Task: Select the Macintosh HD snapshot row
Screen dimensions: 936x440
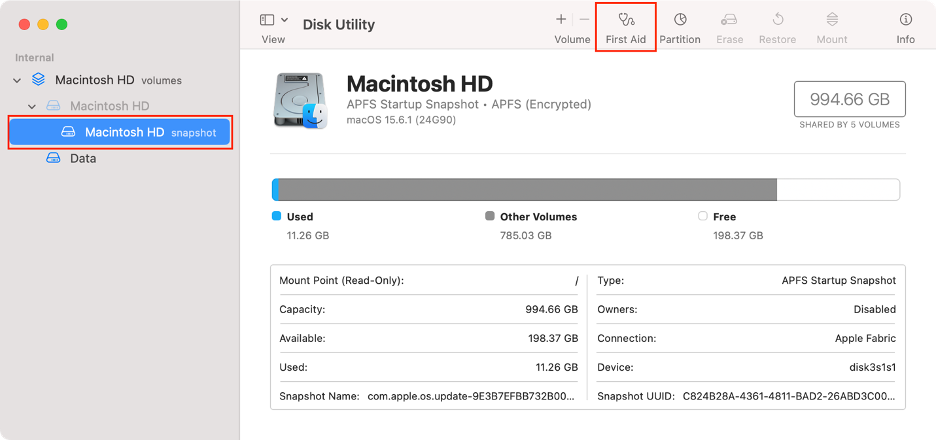Action: pyautogui.click(x=119, y=133)
